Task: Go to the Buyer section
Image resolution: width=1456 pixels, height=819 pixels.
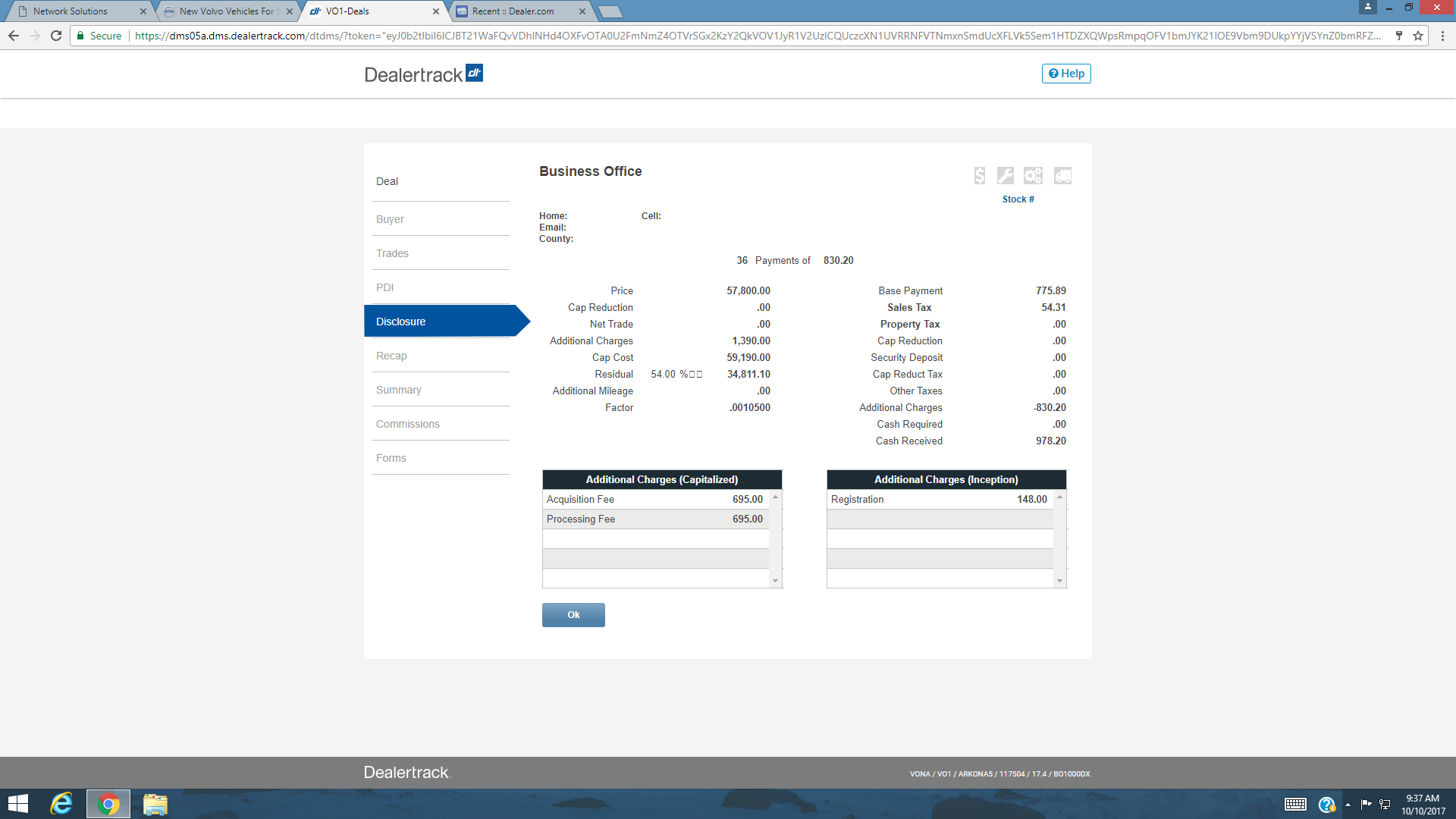Action: click(x=390, y=219)
